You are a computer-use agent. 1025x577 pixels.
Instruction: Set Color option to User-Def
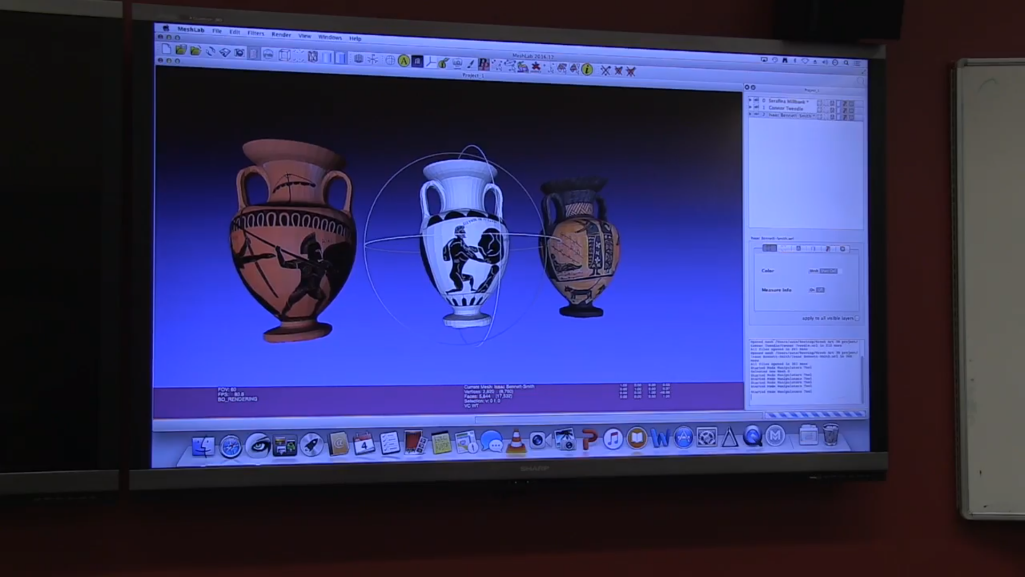pos(829,271)
